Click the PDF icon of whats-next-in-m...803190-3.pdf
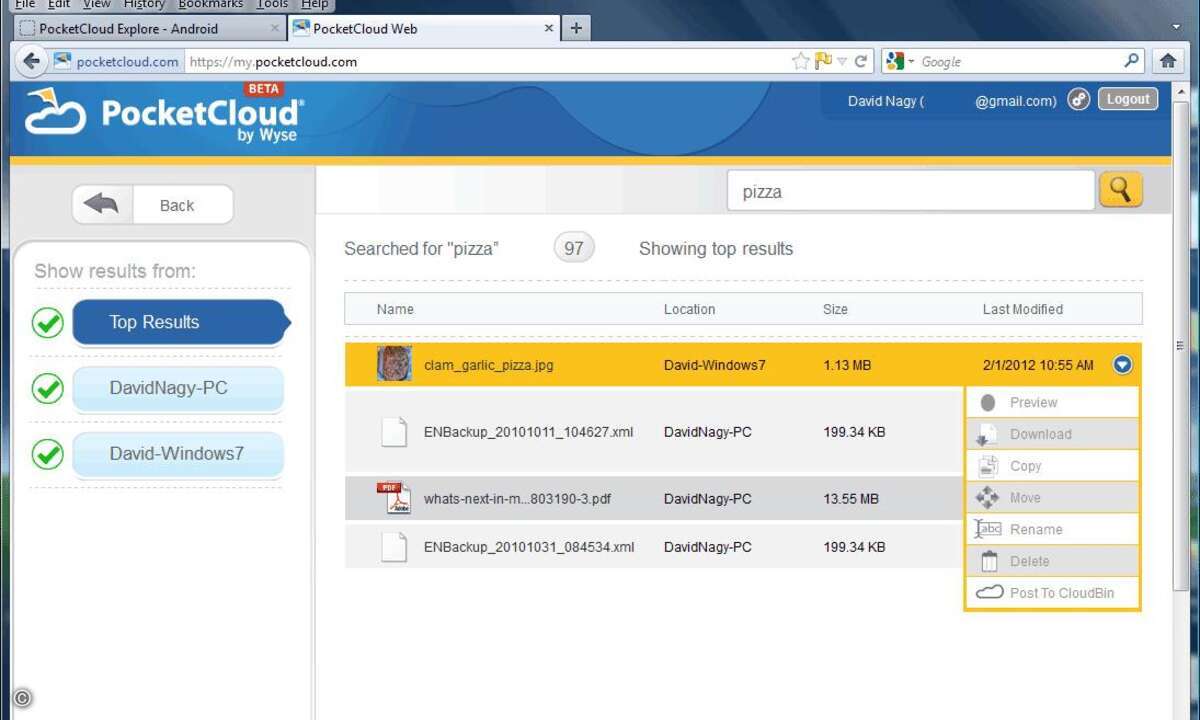Image resolution: width=1200 pixels, height=720 pixels. (x=394, y=498)
